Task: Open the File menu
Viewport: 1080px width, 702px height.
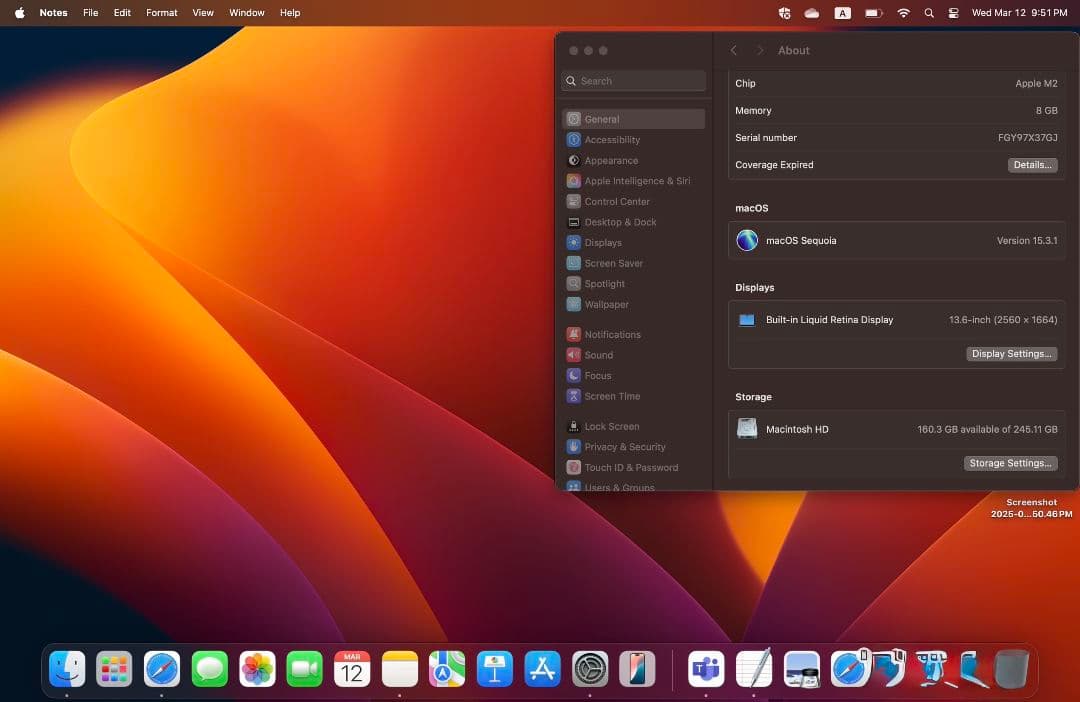Action: pyautogui.click(x=90, y=12)
